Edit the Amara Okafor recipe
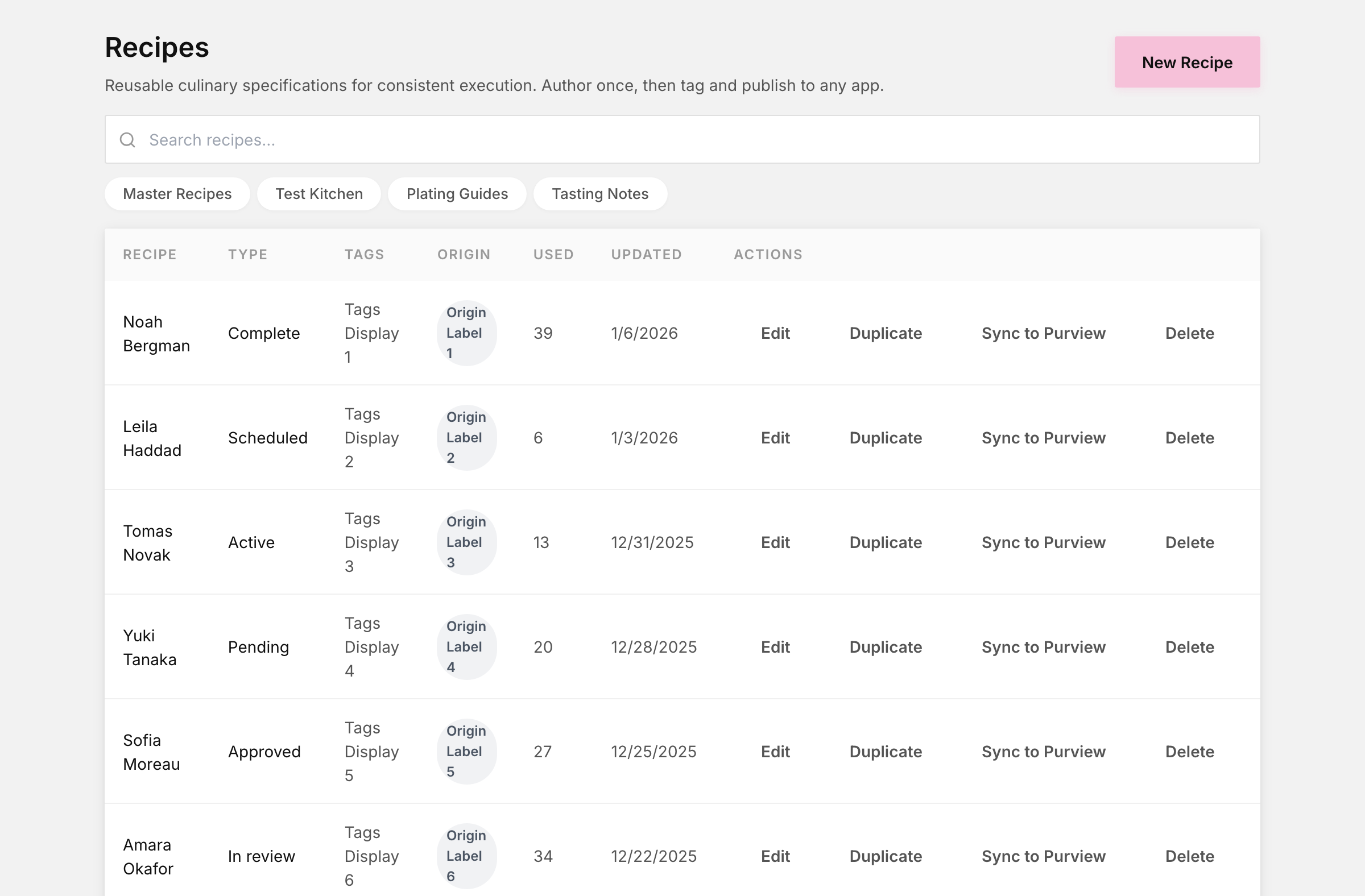Screen dimensions: 1365x896 pos(775,856)
